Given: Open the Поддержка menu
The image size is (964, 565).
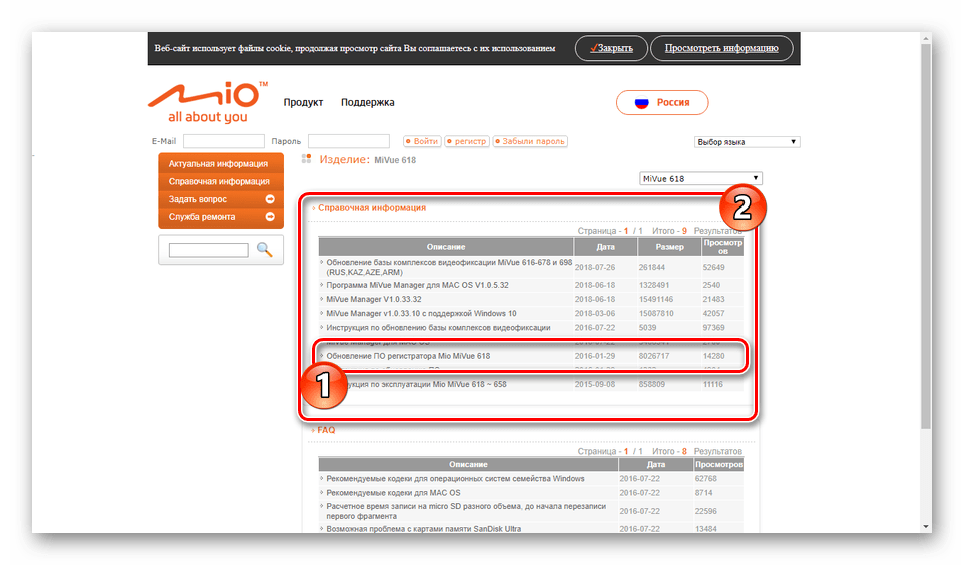Looking at the screenshot, I should tap(367, 102).
